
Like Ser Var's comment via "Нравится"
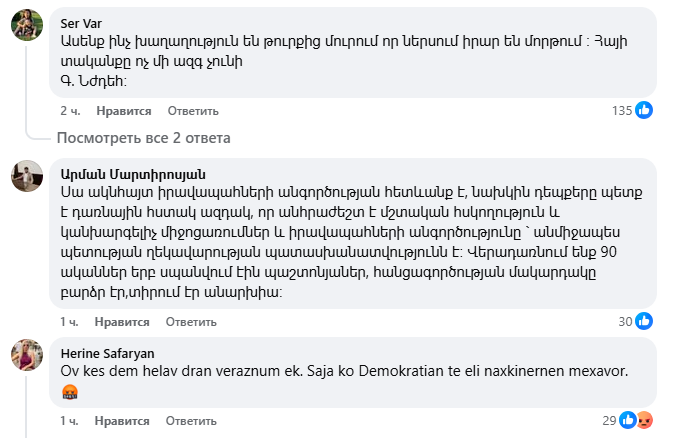tap(123, 111)
